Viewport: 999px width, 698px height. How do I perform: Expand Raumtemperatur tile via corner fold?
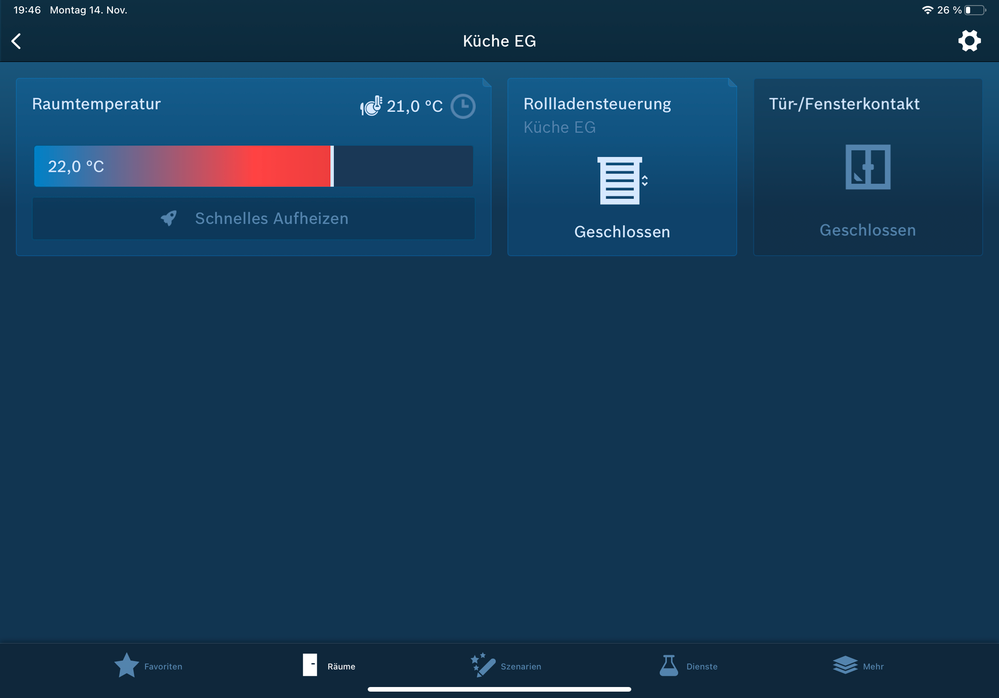click(486, 83)
